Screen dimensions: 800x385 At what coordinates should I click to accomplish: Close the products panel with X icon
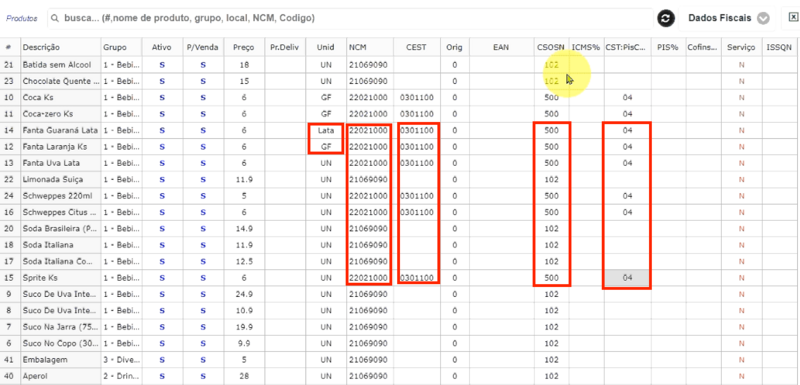(792, 17)
